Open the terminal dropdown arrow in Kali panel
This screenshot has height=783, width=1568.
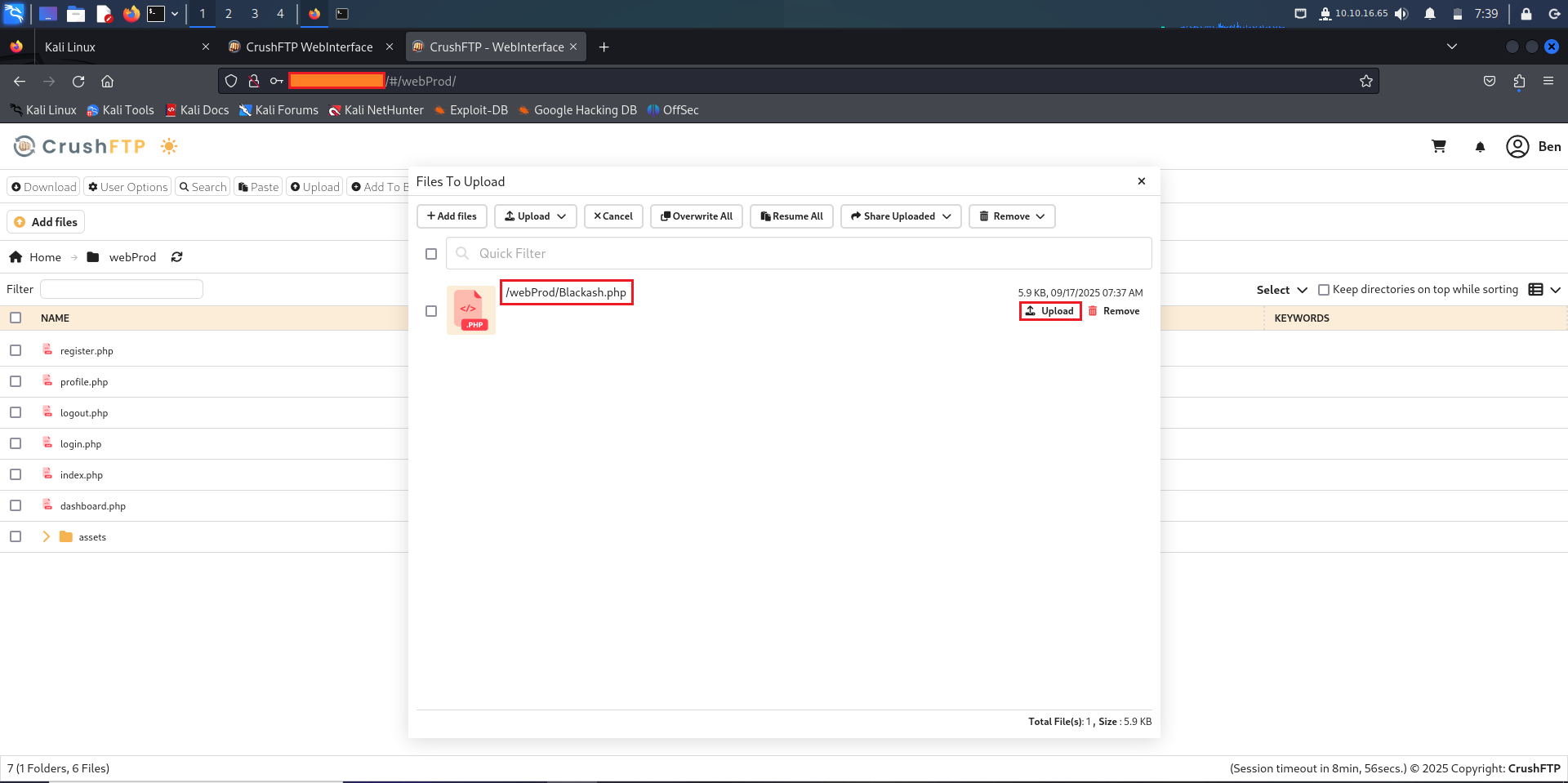(175, 13)
